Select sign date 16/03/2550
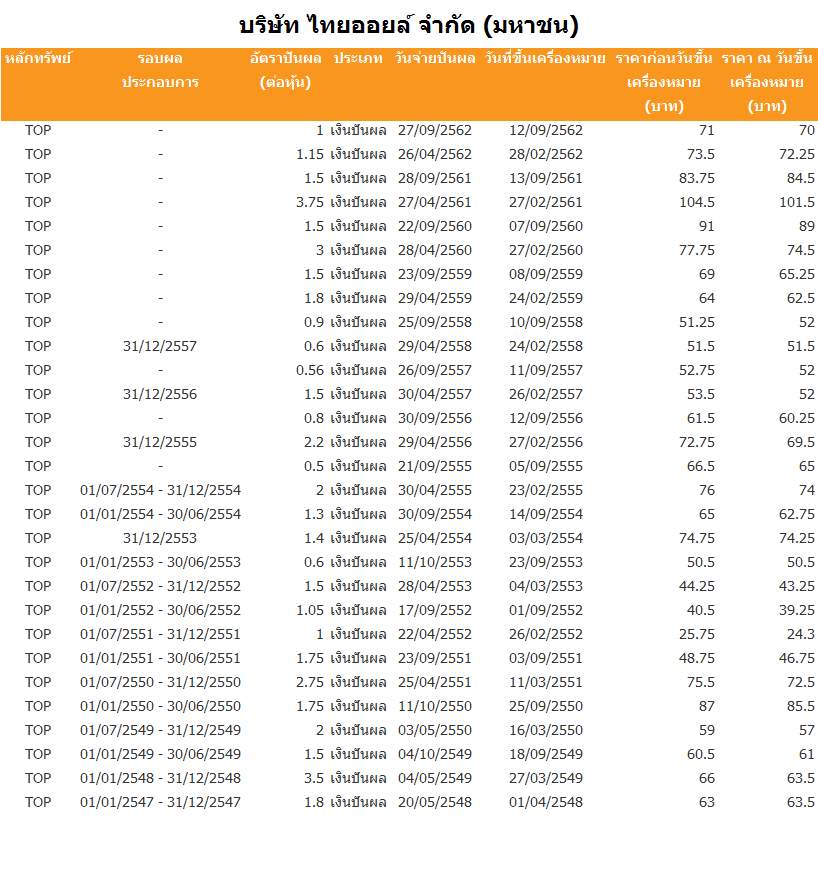The image size is (818, 889). 546,730
